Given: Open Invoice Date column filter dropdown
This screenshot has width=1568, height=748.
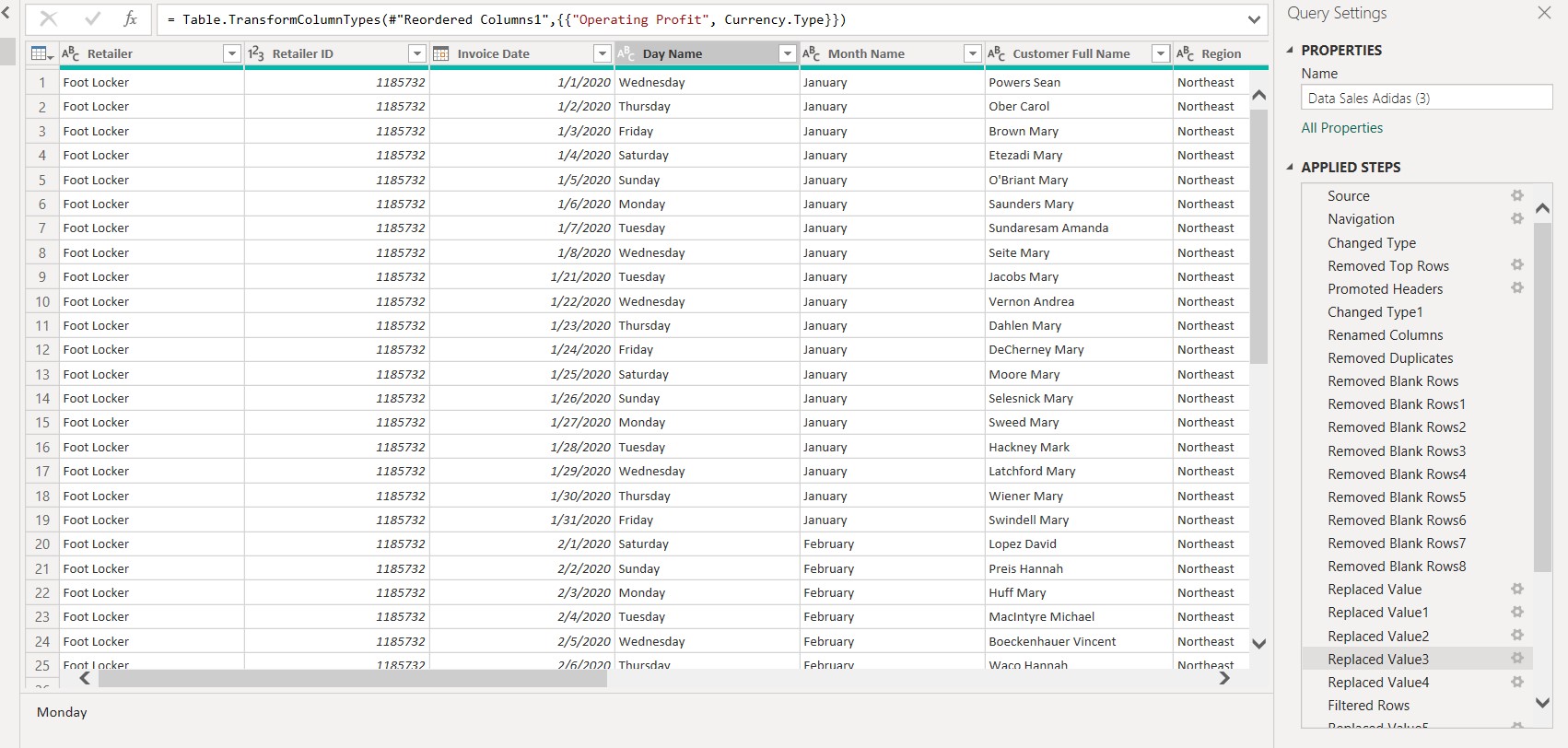Looking at the screenshot, I should (x=603, y=54).
